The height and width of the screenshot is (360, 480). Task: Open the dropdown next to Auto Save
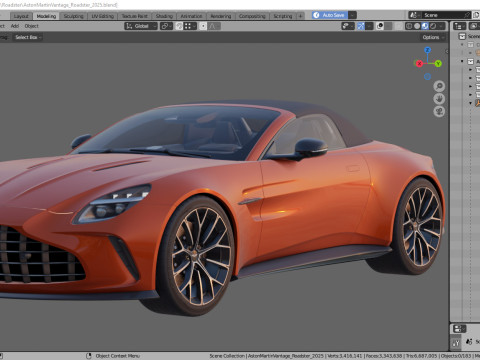tap(352, 15)
